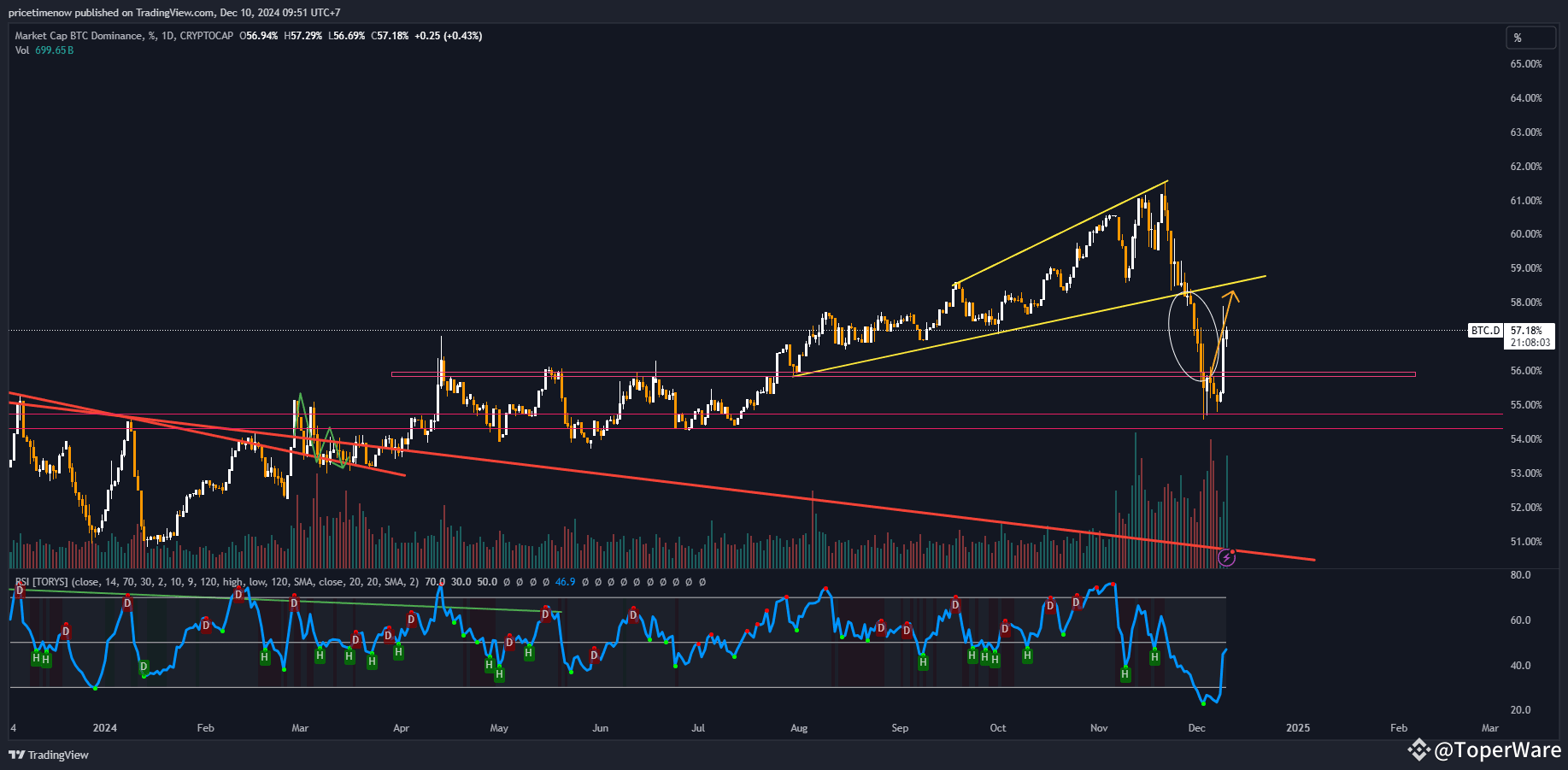
Task: Click the '61.00%' price axis label
Action: (1526, 201)
